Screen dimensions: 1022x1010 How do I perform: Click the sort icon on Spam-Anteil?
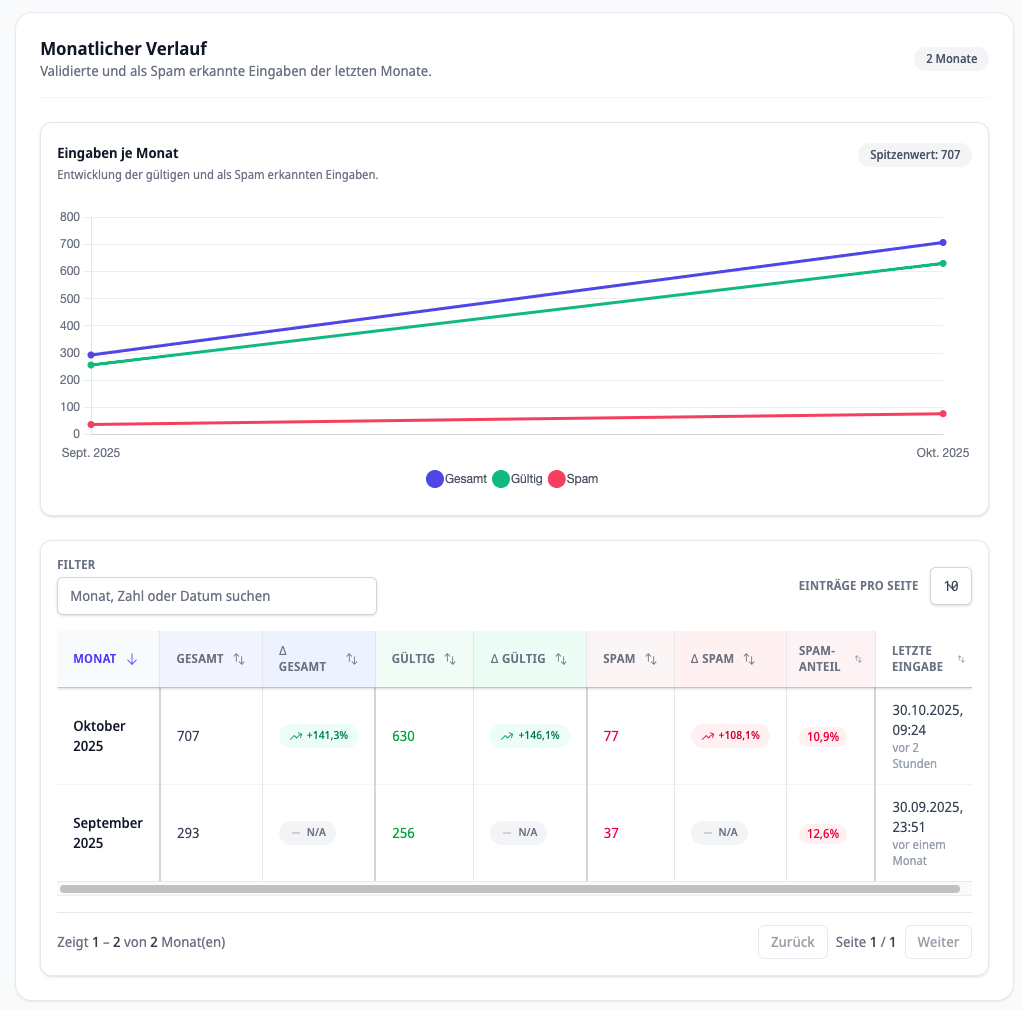[857, 659]
